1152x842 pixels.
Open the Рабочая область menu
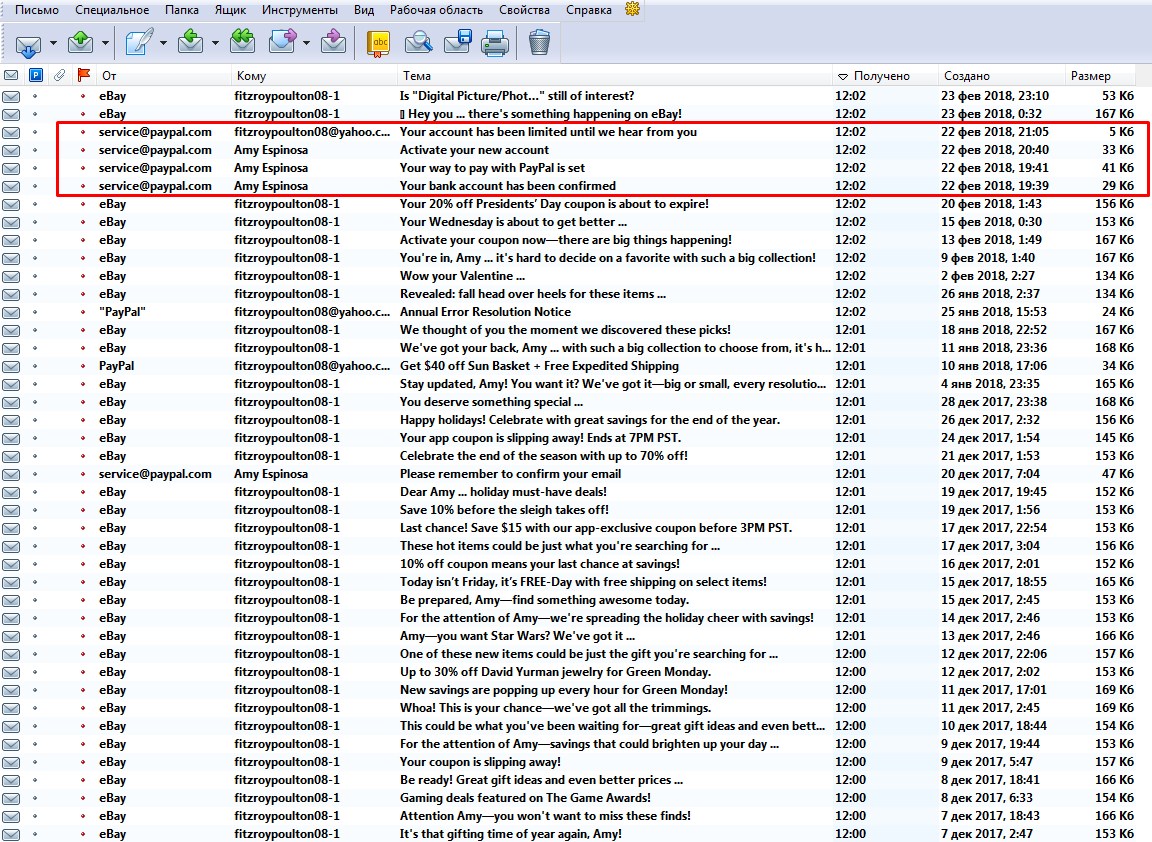coord(436,10)
